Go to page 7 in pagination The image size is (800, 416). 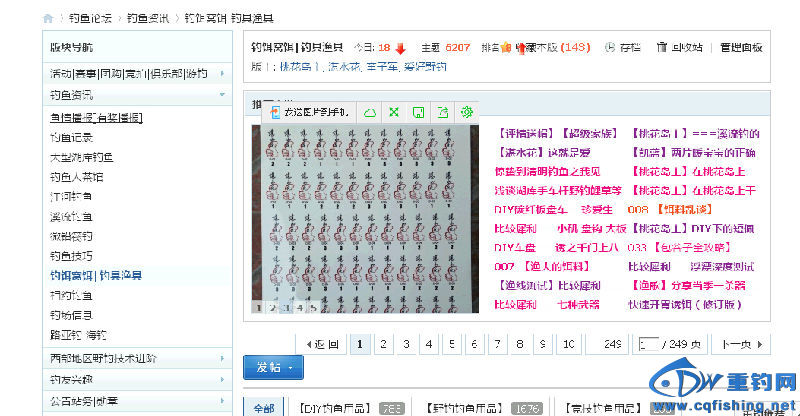pyautogui.click(x=497, y=345)
